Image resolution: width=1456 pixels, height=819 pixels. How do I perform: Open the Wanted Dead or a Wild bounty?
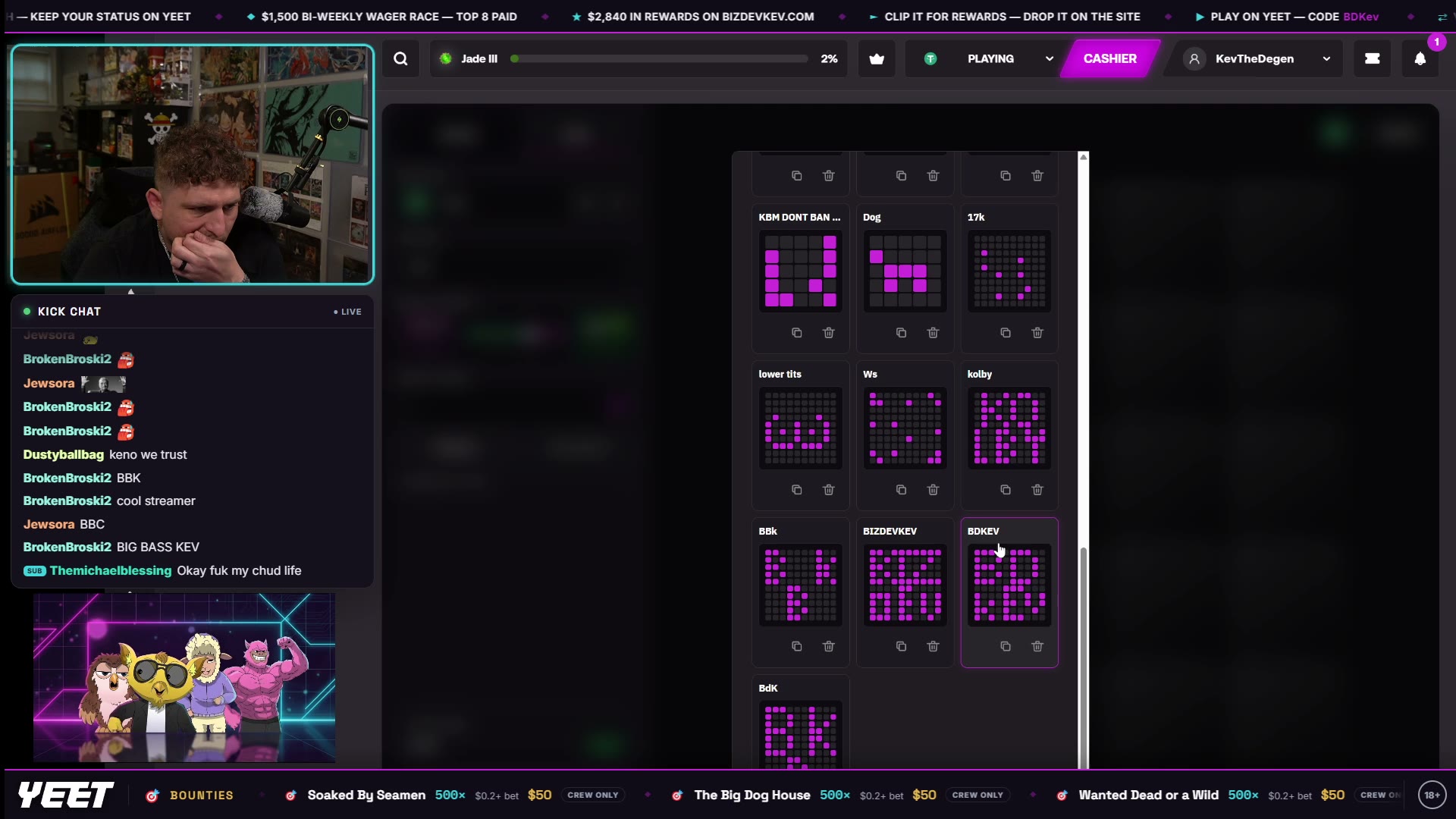tap(1228, 795)
